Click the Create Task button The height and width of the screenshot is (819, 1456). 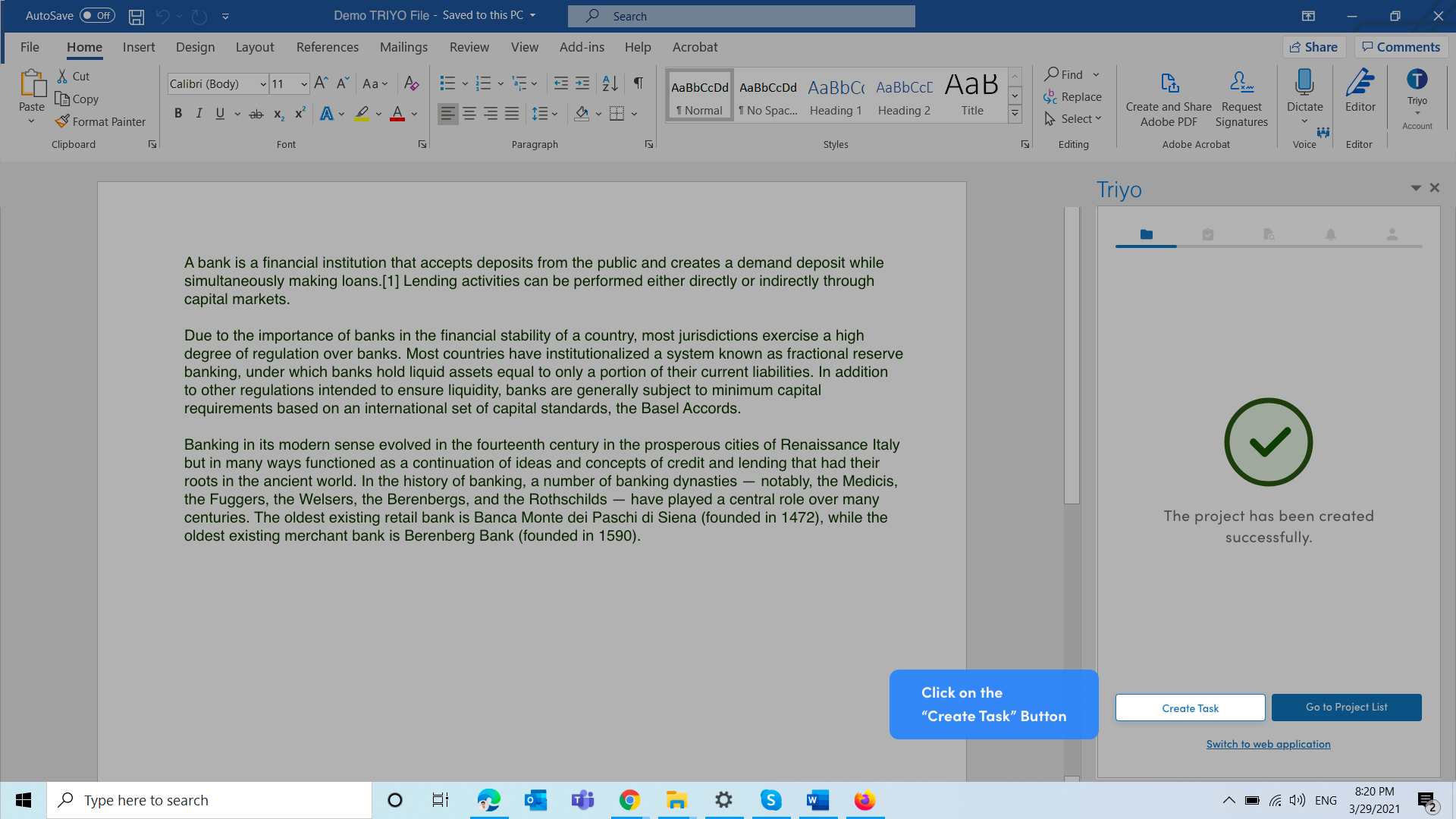click(x=1190, y=708)
